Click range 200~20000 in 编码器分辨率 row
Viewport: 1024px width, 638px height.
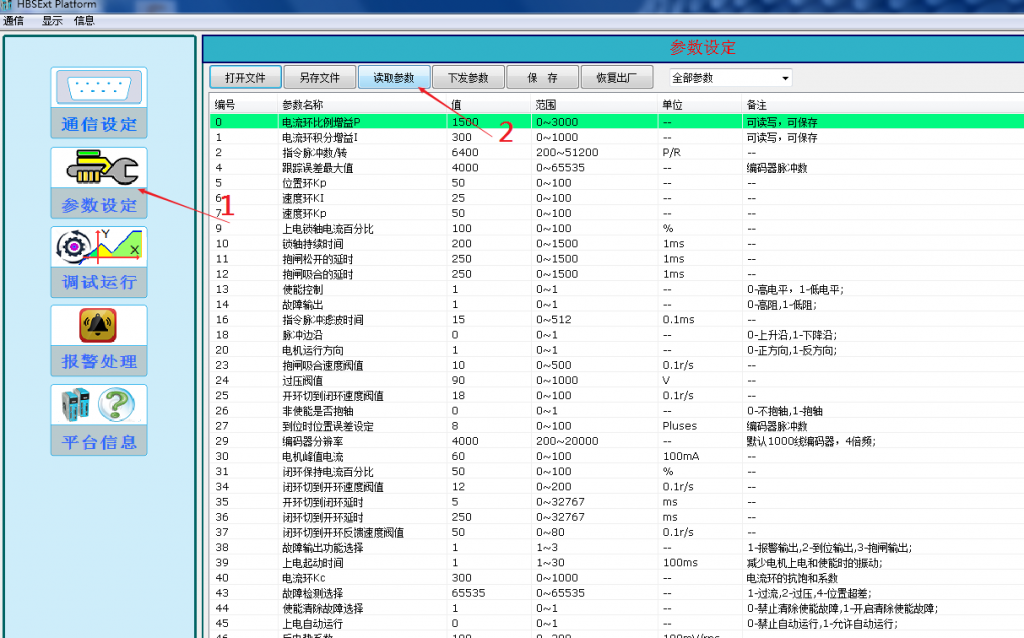click(x=567, y=441)
